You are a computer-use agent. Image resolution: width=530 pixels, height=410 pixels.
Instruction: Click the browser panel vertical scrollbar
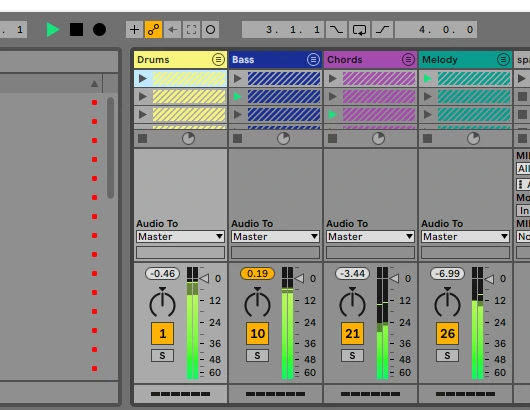tap(110, 148)
